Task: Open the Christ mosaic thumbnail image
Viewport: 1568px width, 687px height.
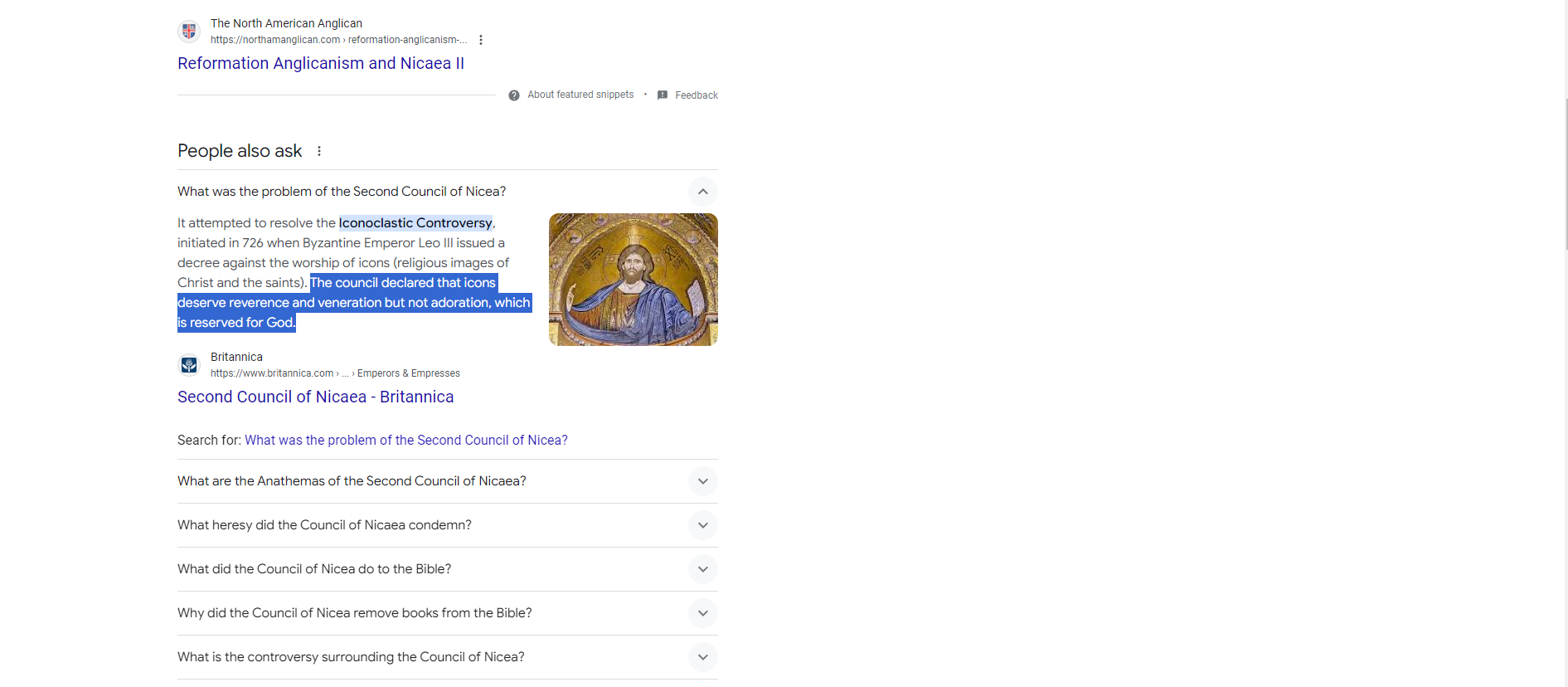Action: (x=634, y=280)
